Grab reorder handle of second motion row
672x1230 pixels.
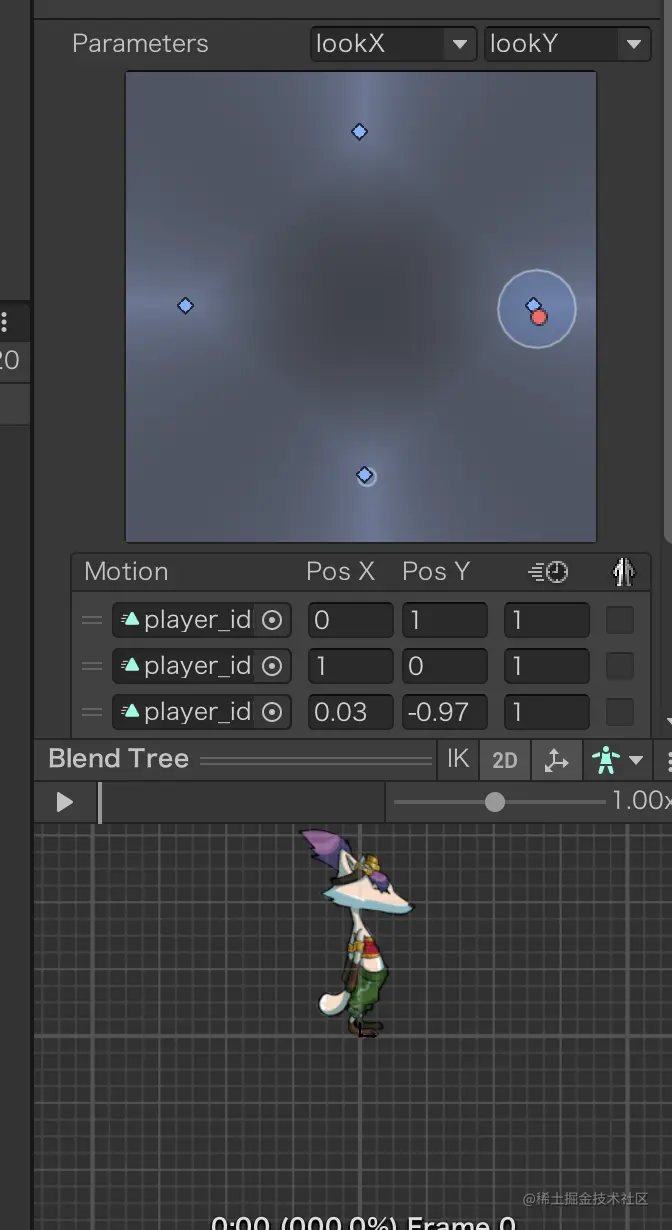click(x=92, y=666)
